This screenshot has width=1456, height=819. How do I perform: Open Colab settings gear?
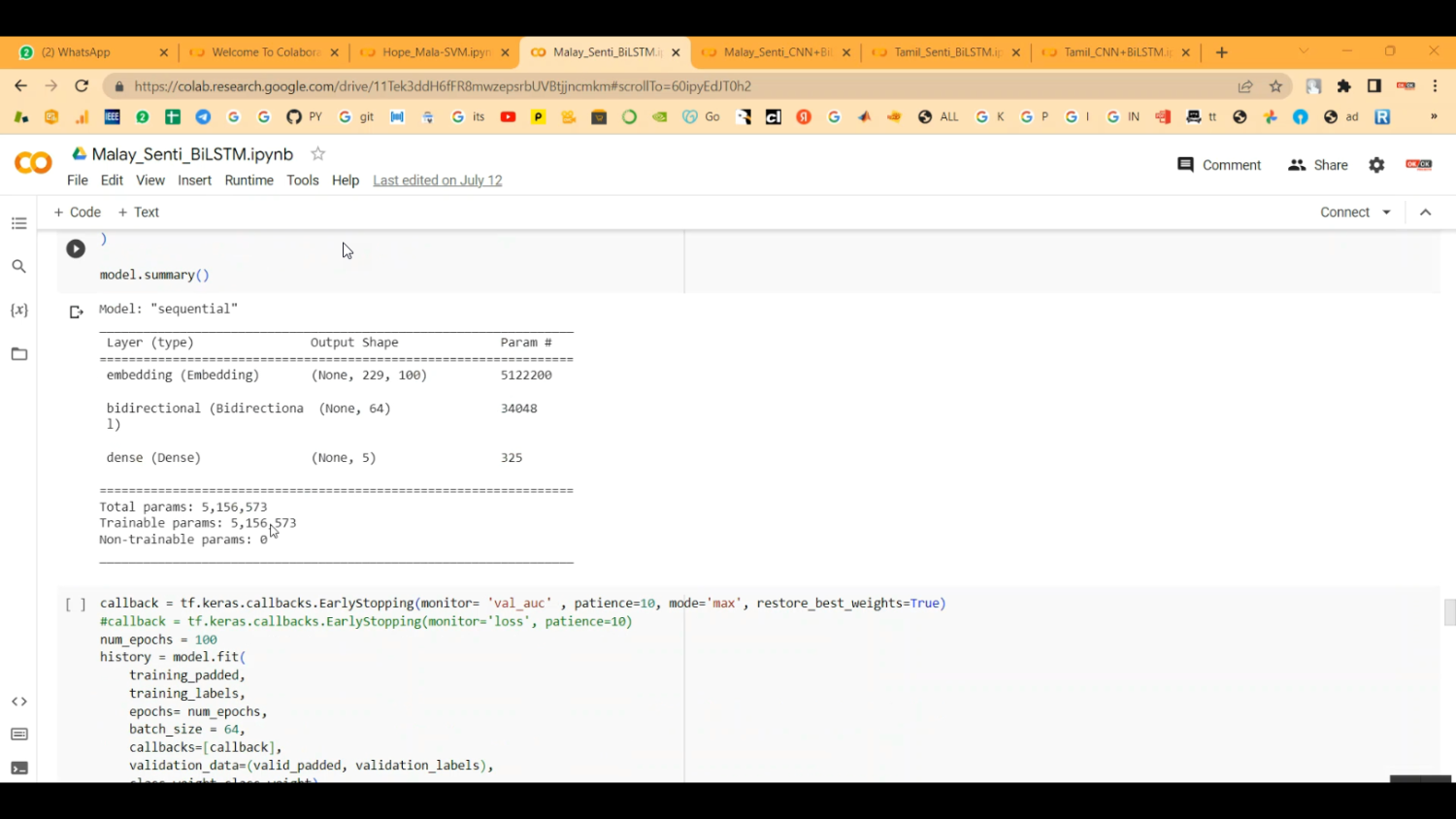[x=1376, y=165]
